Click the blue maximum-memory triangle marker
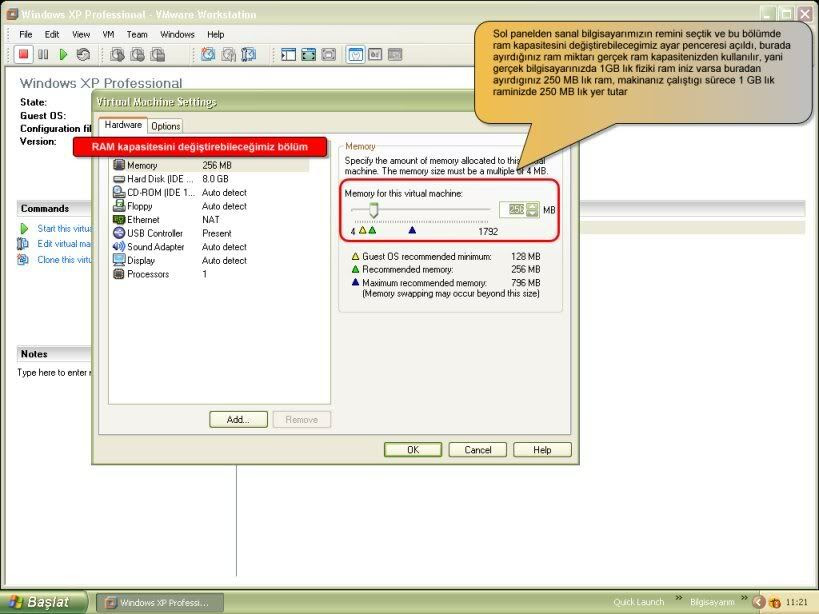 pos(412,230)
